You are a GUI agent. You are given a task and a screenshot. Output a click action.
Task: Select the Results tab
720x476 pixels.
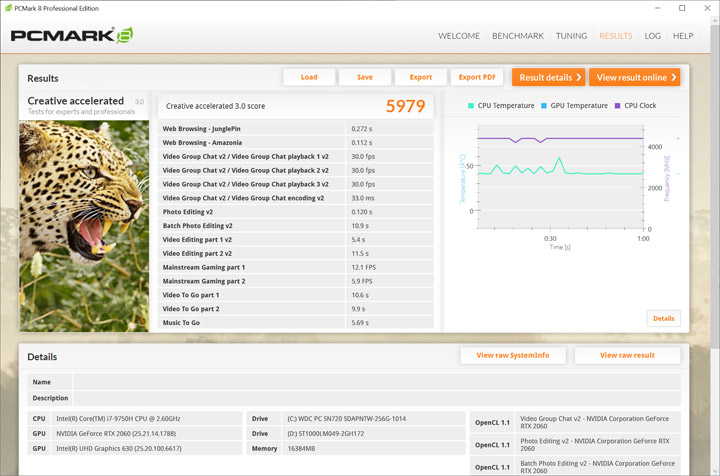pos(615,36)
